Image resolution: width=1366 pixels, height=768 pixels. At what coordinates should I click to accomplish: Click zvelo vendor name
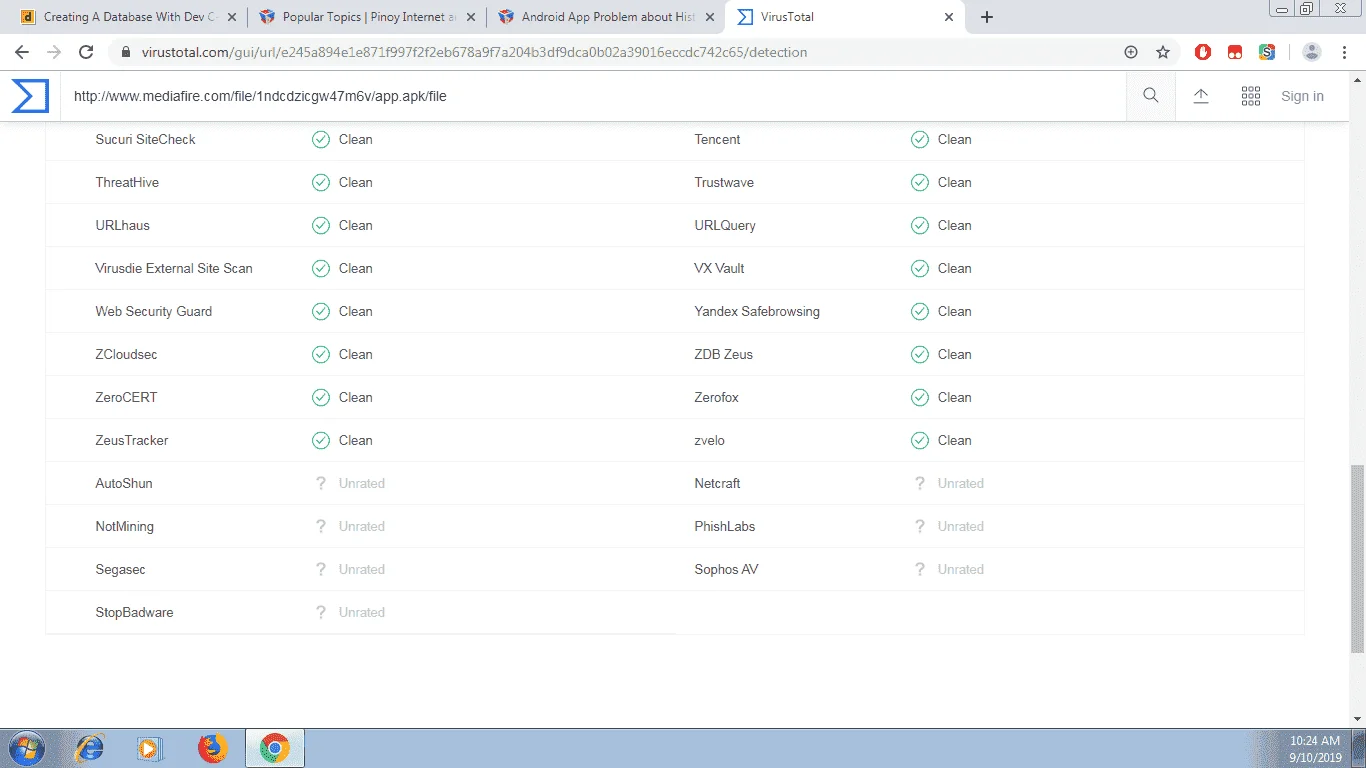click(709, 440)
